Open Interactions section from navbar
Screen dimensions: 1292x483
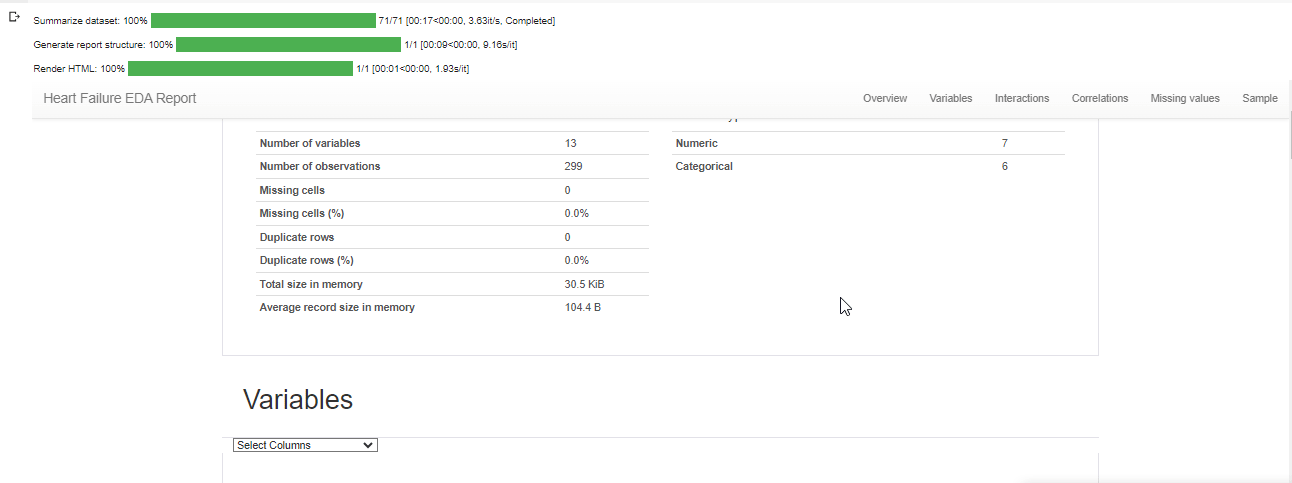(1022, 98)
